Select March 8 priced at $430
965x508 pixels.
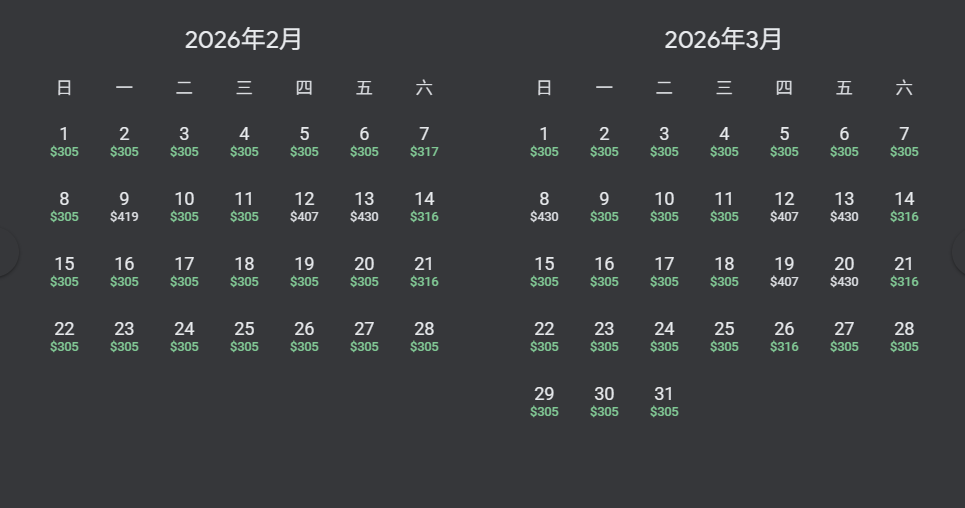(544, 206)
